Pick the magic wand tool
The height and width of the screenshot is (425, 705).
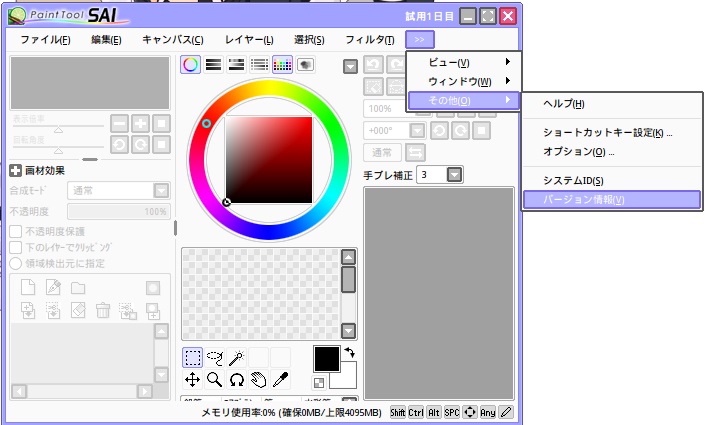(236, 358)
